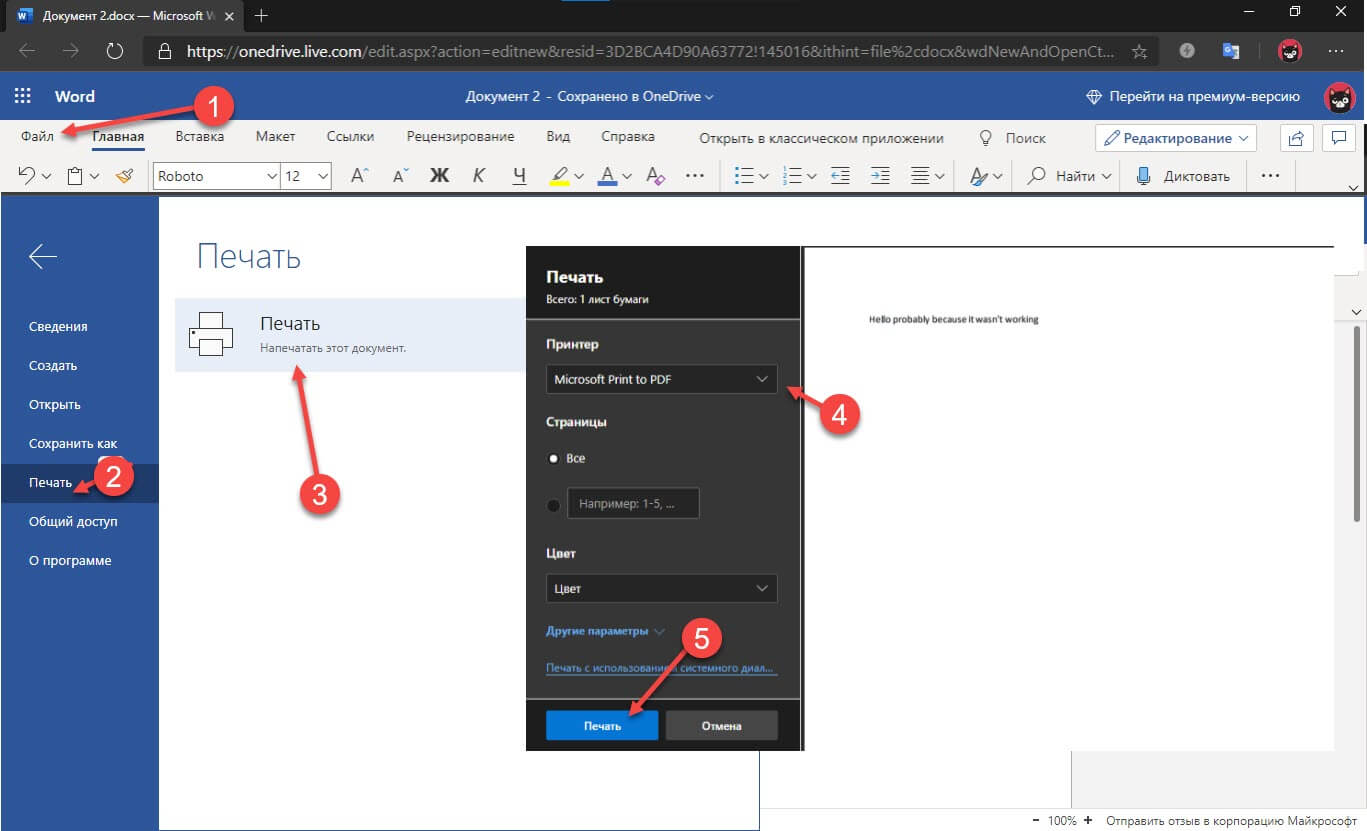Open the Справка tab
This screenshot has height=831, width=1367.
click(628, 137)
